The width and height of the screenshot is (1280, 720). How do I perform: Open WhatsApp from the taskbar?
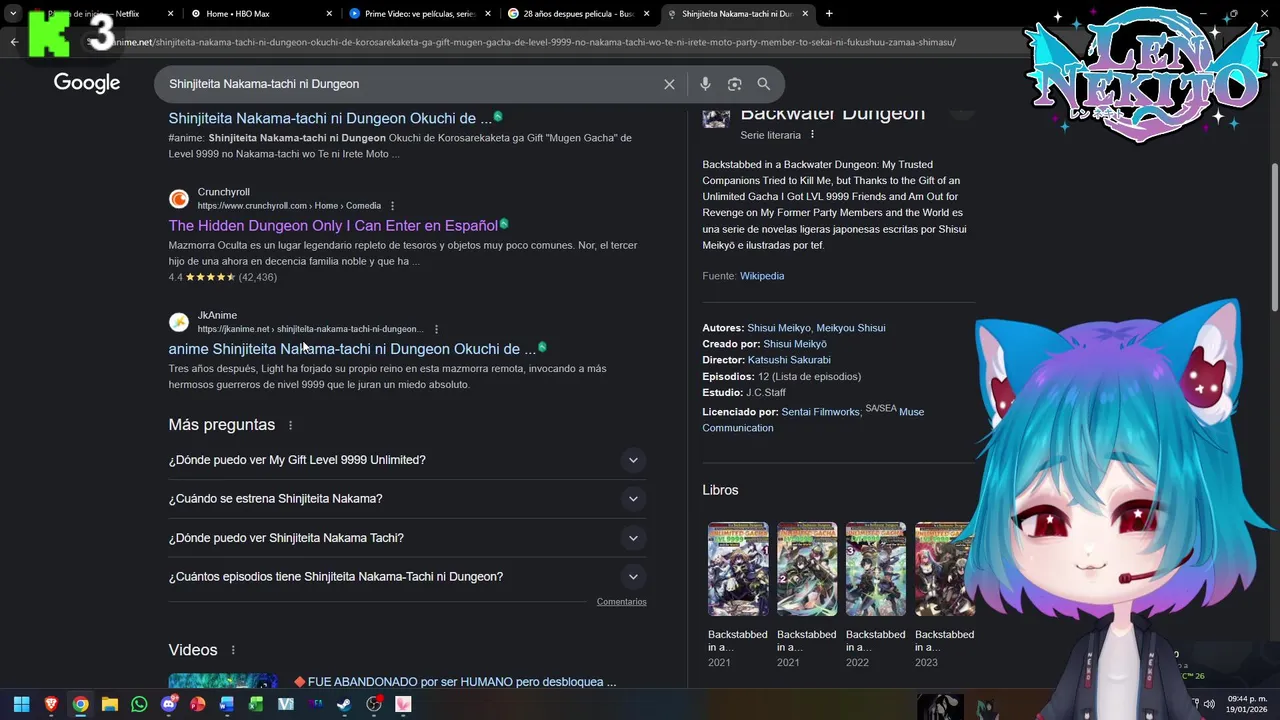coord(139,704)
